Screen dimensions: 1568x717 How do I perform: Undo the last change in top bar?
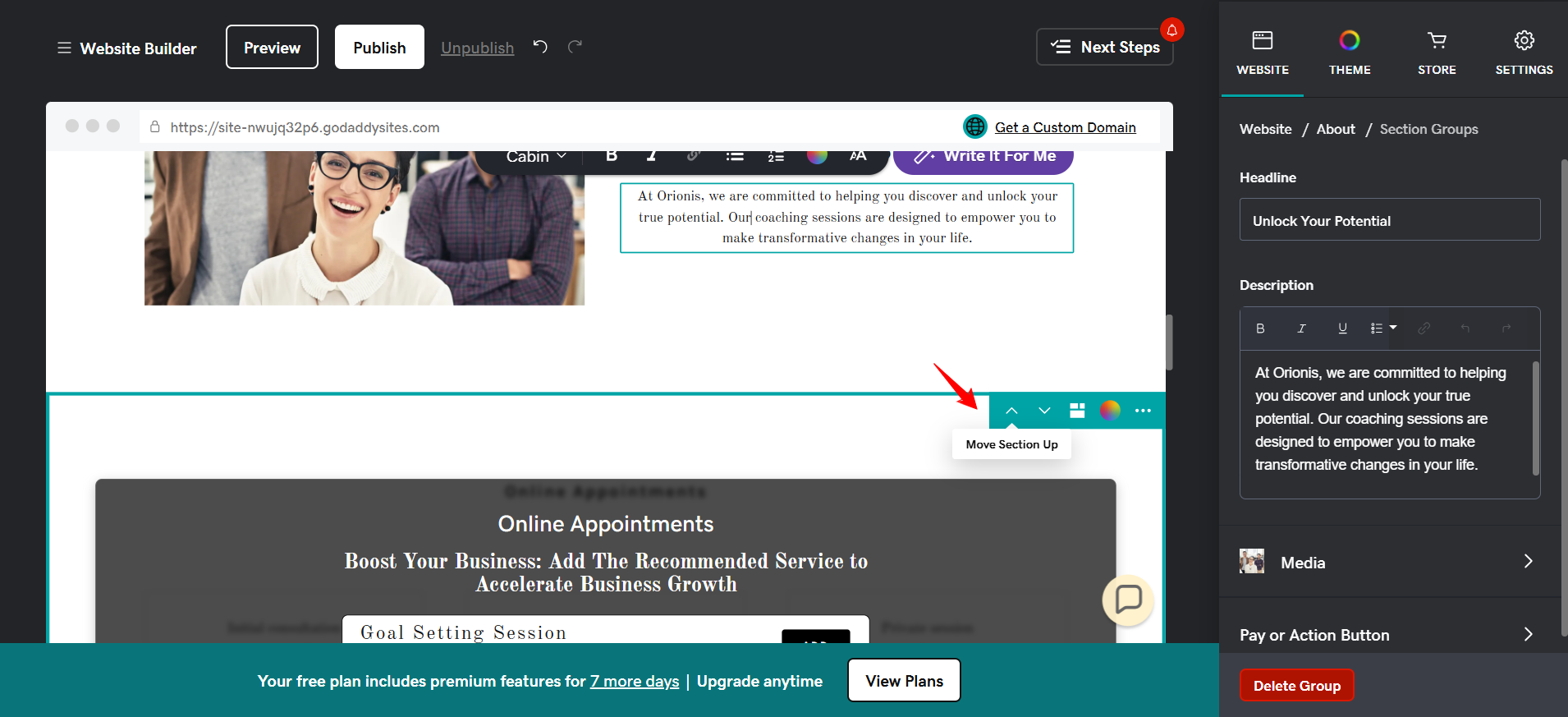pyautogui.click(x=540, y=47)
